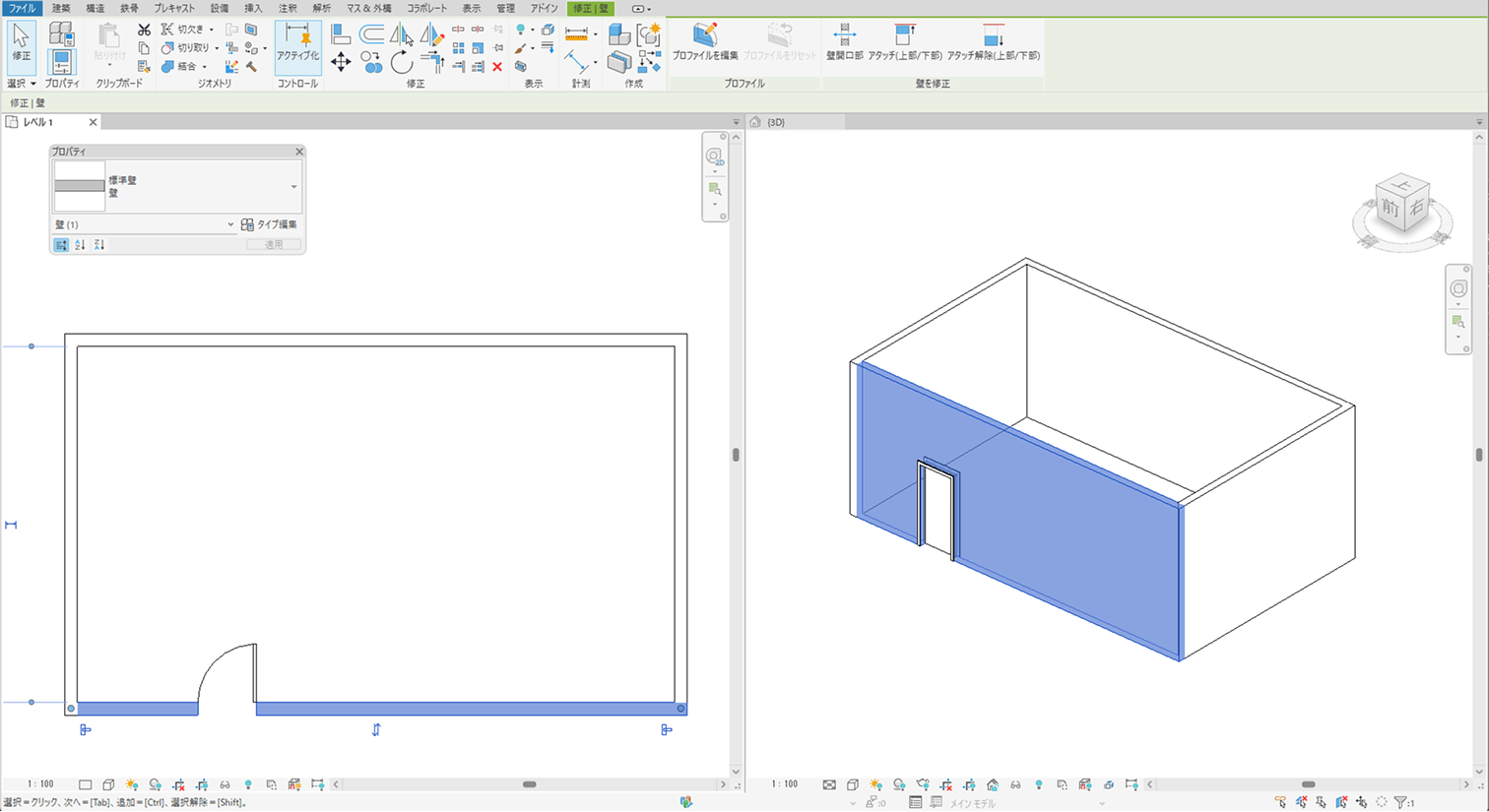Toggle sun path in Level 1 view bar
Image resolution: width=1489 pixels, height=812 pixels.
coord(132,784)
